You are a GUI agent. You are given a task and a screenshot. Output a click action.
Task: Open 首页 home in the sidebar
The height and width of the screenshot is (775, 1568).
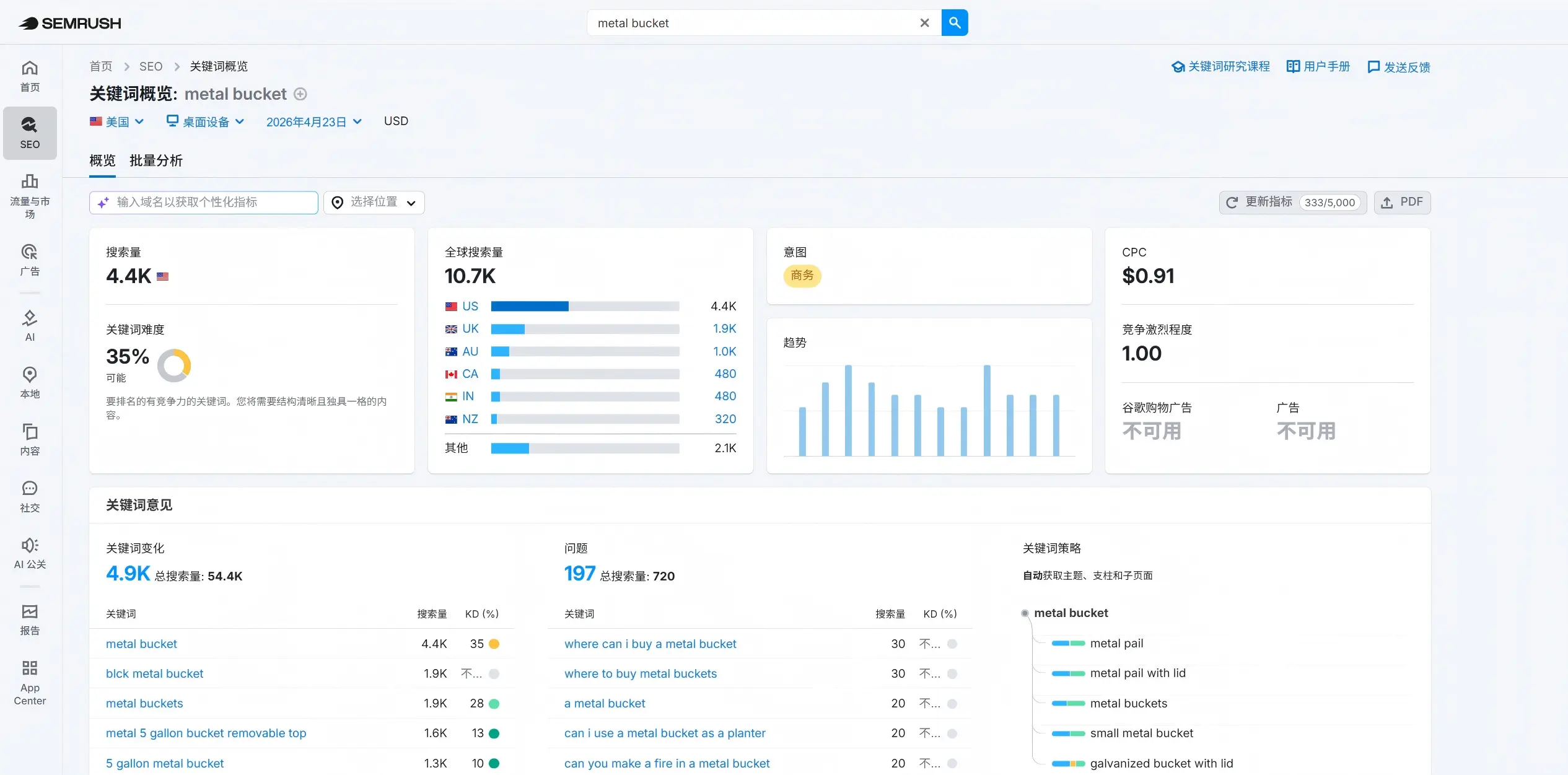coord(30,76)
